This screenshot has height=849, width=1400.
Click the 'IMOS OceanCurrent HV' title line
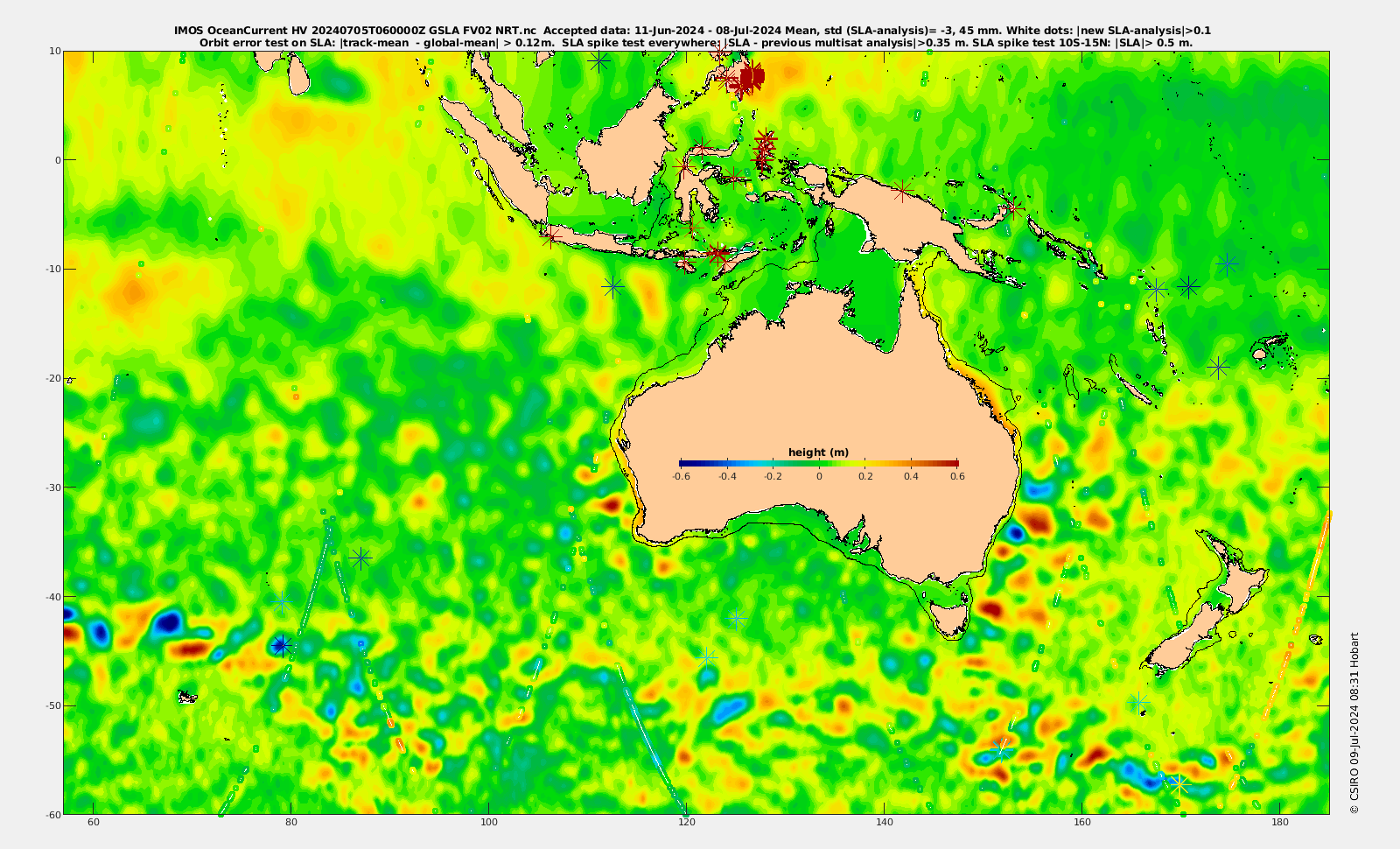pyautogui.click(x=692, y=31)
